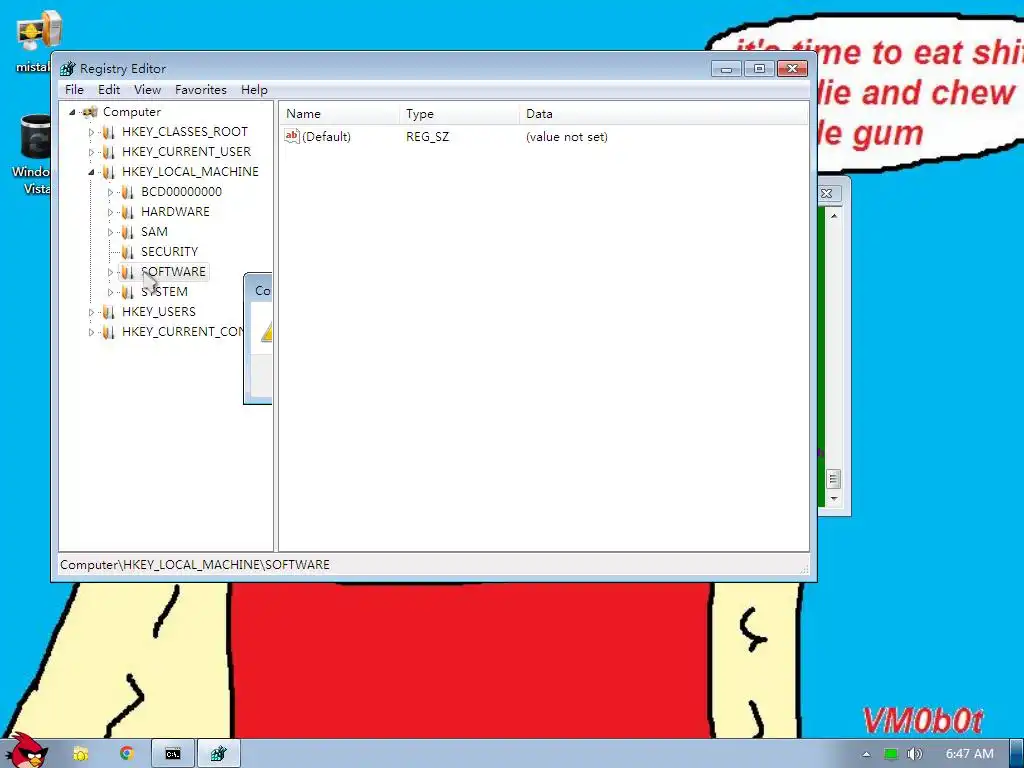Expand the HKEY_CLASSES_ROOT key

[x=91, y=133]
